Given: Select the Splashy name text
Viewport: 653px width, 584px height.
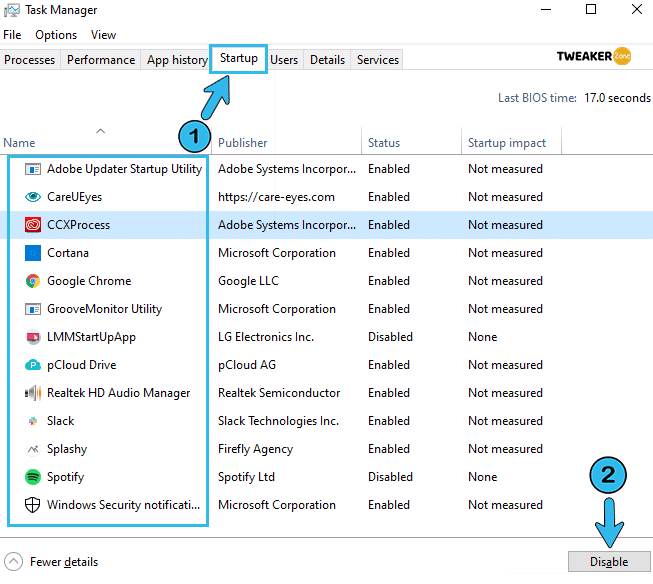Looking at the screenshot, I should coord(67,449).
